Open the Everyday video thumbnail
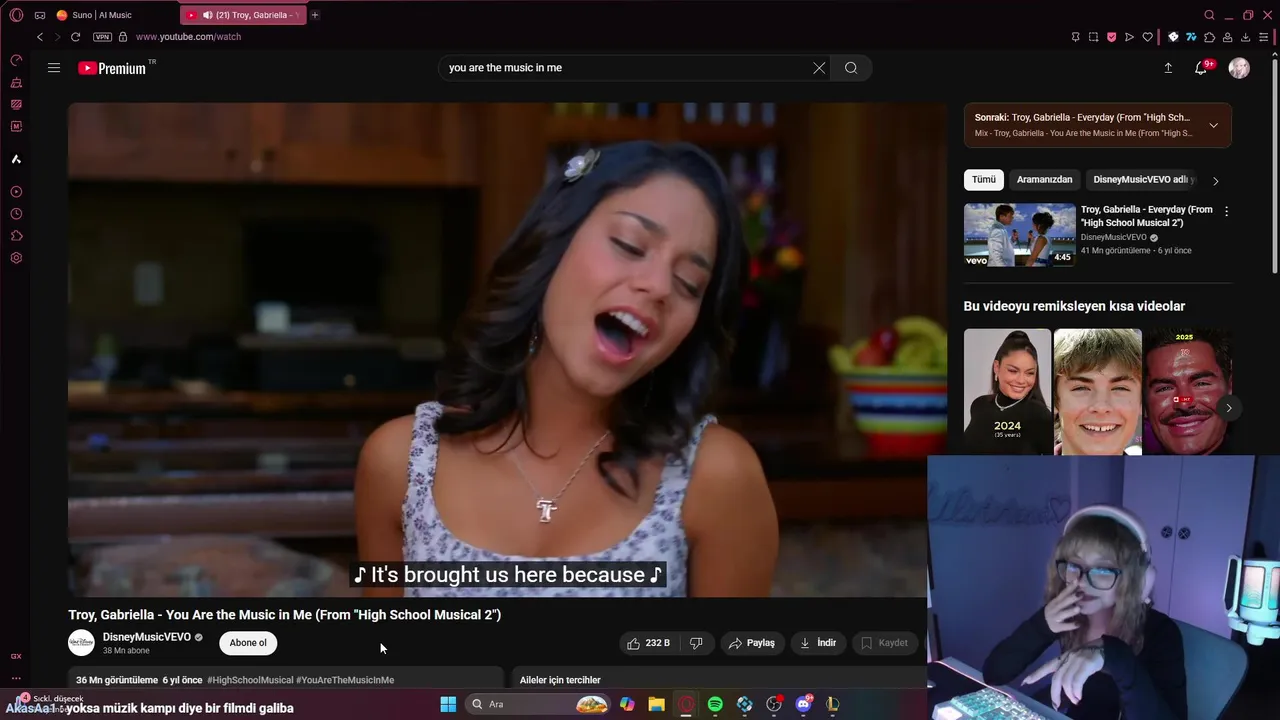This screenshot has width=1280, height=720. coord(1019,235)
